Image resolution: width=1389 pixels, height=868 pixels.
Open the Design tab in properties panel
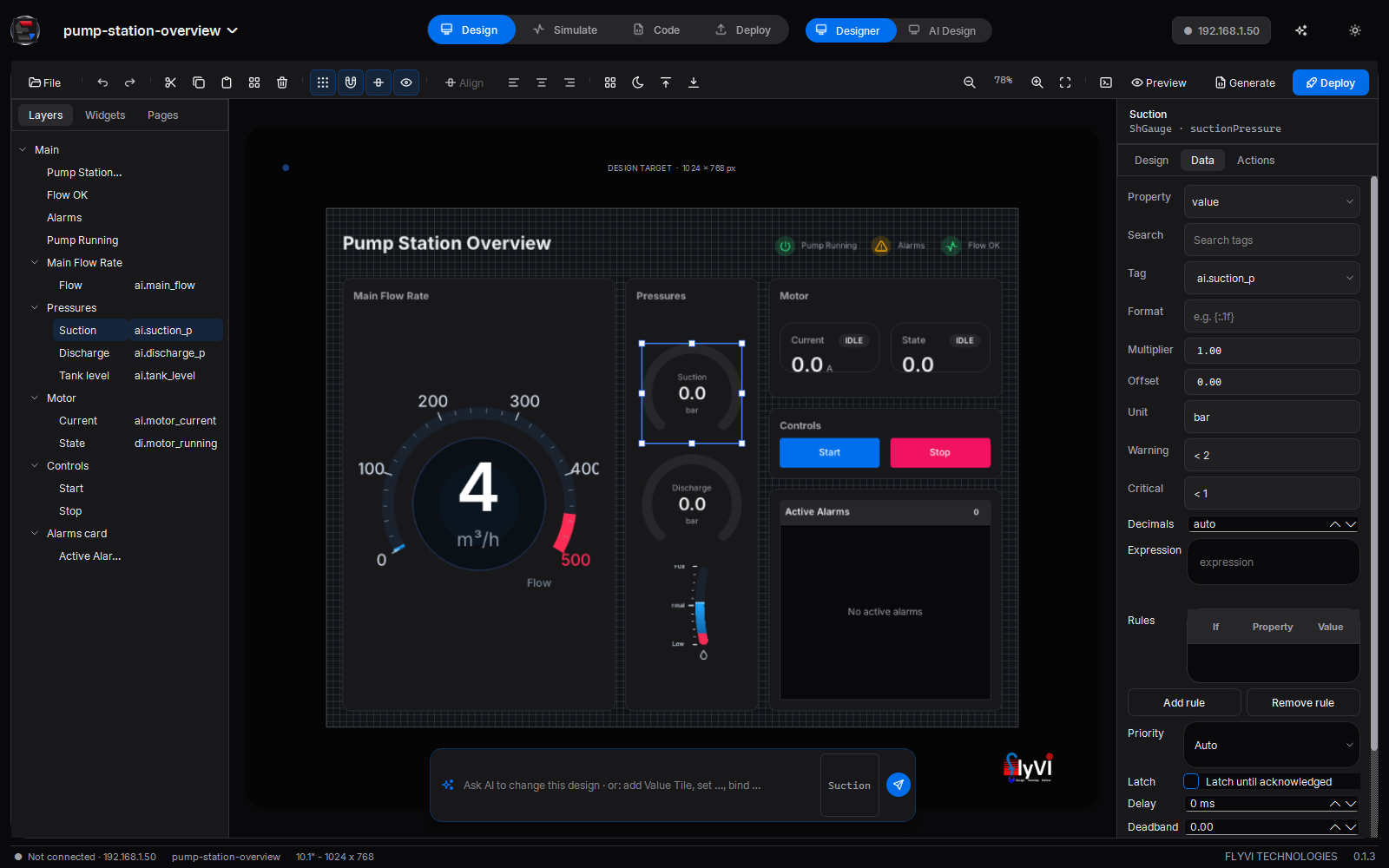click(x=1151, y=160)
